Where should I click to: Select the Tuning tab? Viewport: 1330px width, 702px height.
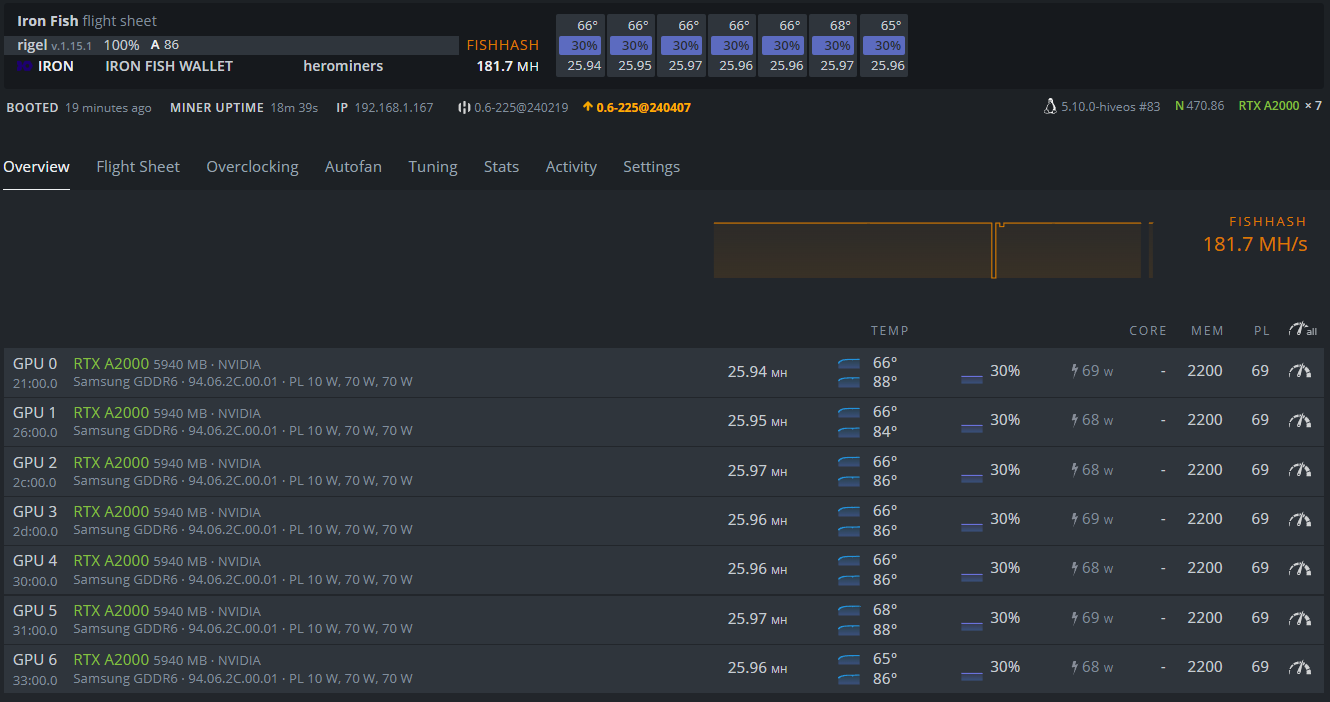pos(433,167)
